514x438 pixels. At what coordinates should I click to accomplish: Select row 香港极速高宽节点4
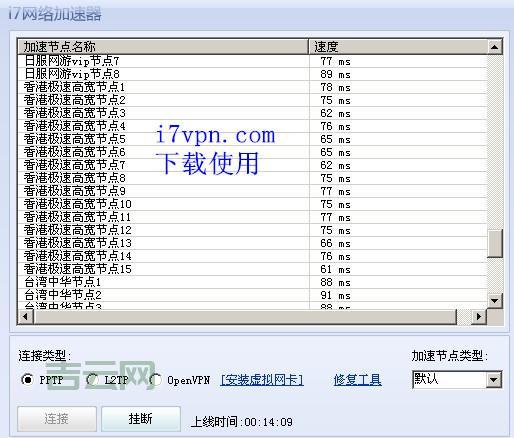click(x=252, y=126)
